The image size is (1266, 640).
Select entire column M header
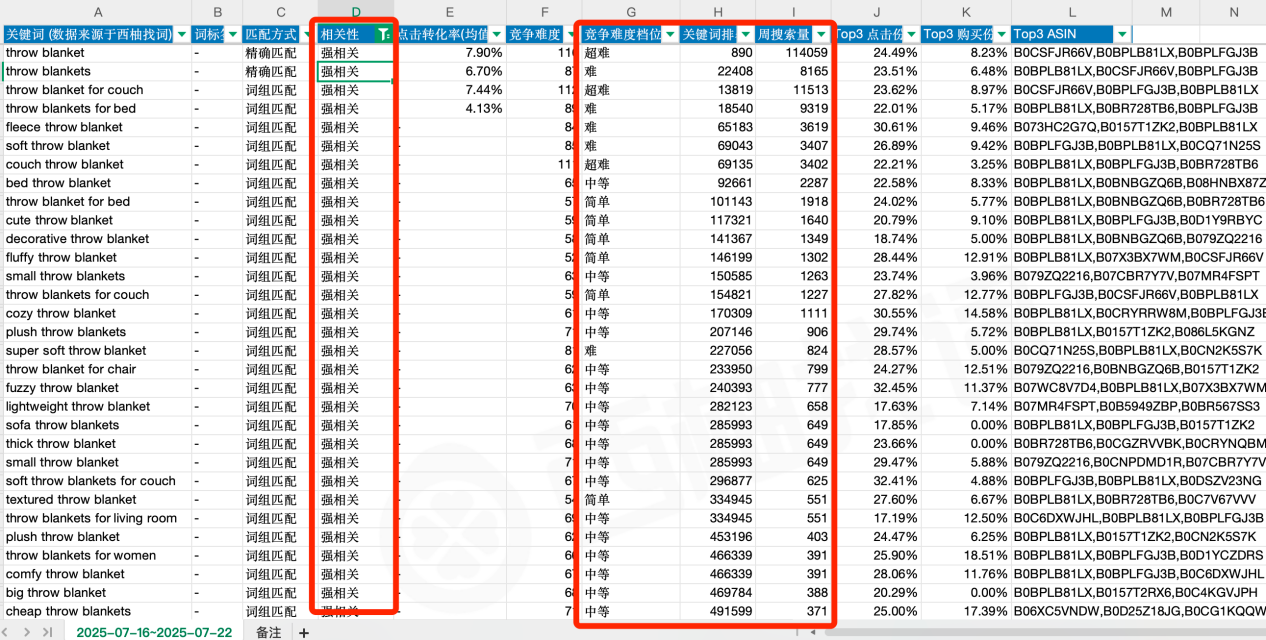(1166, 12)
